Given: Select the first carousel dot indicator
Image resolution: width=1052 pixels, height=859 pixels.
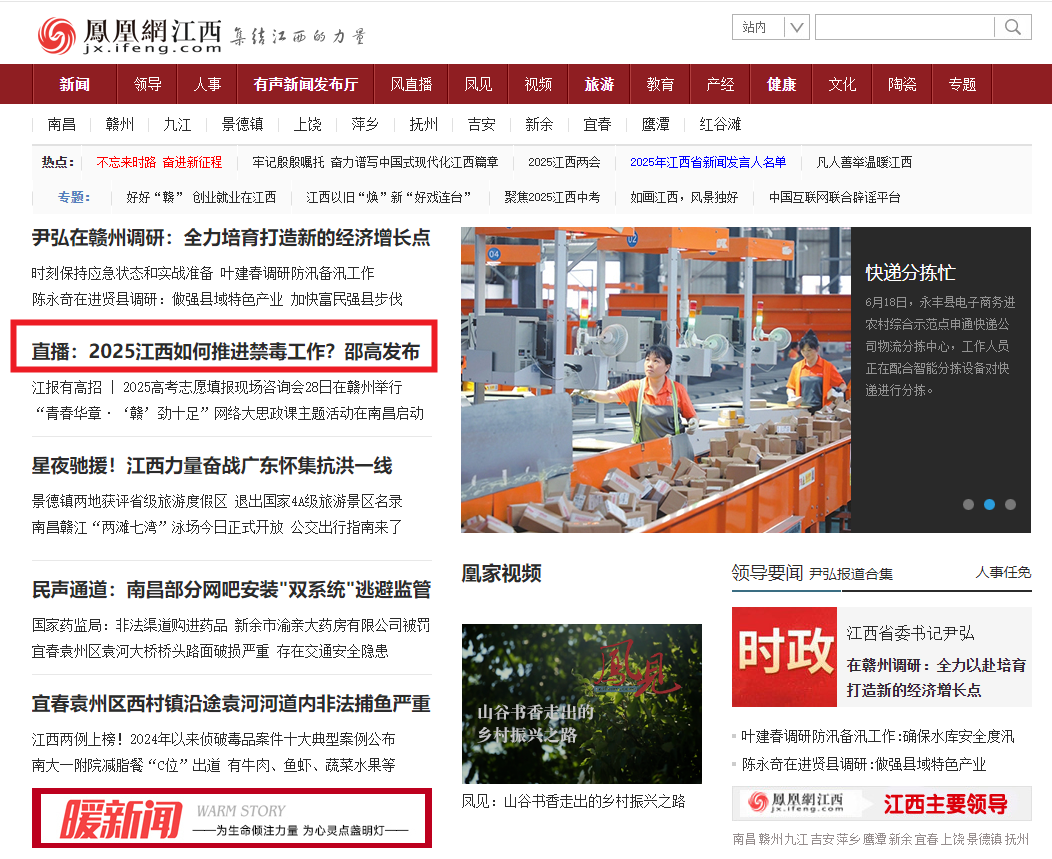Looking at the screenshot, I should [x=968, y=505].
